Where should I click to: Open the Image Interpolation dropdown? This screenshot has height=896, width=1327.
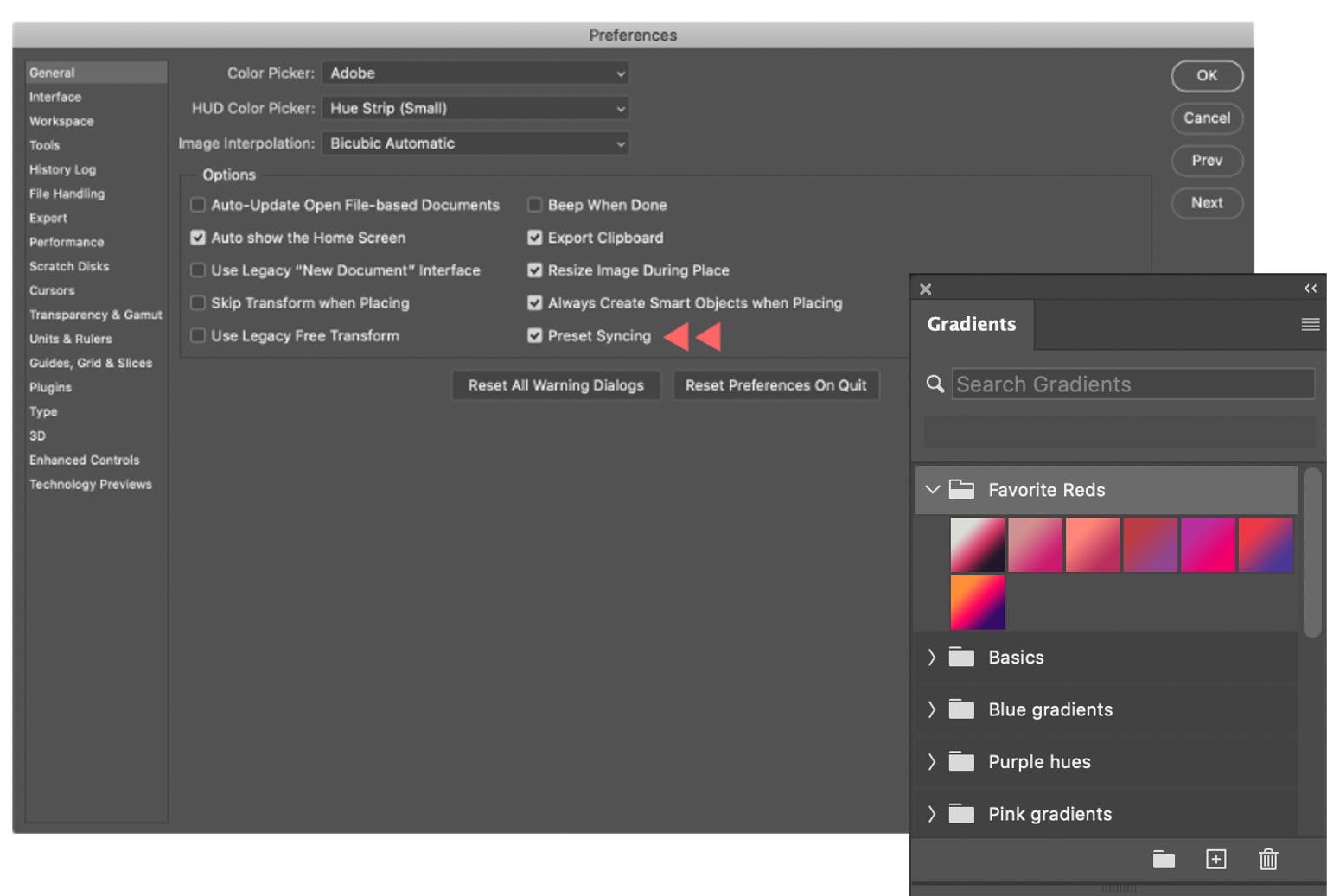pyautogui.click(x=475, y=143)
